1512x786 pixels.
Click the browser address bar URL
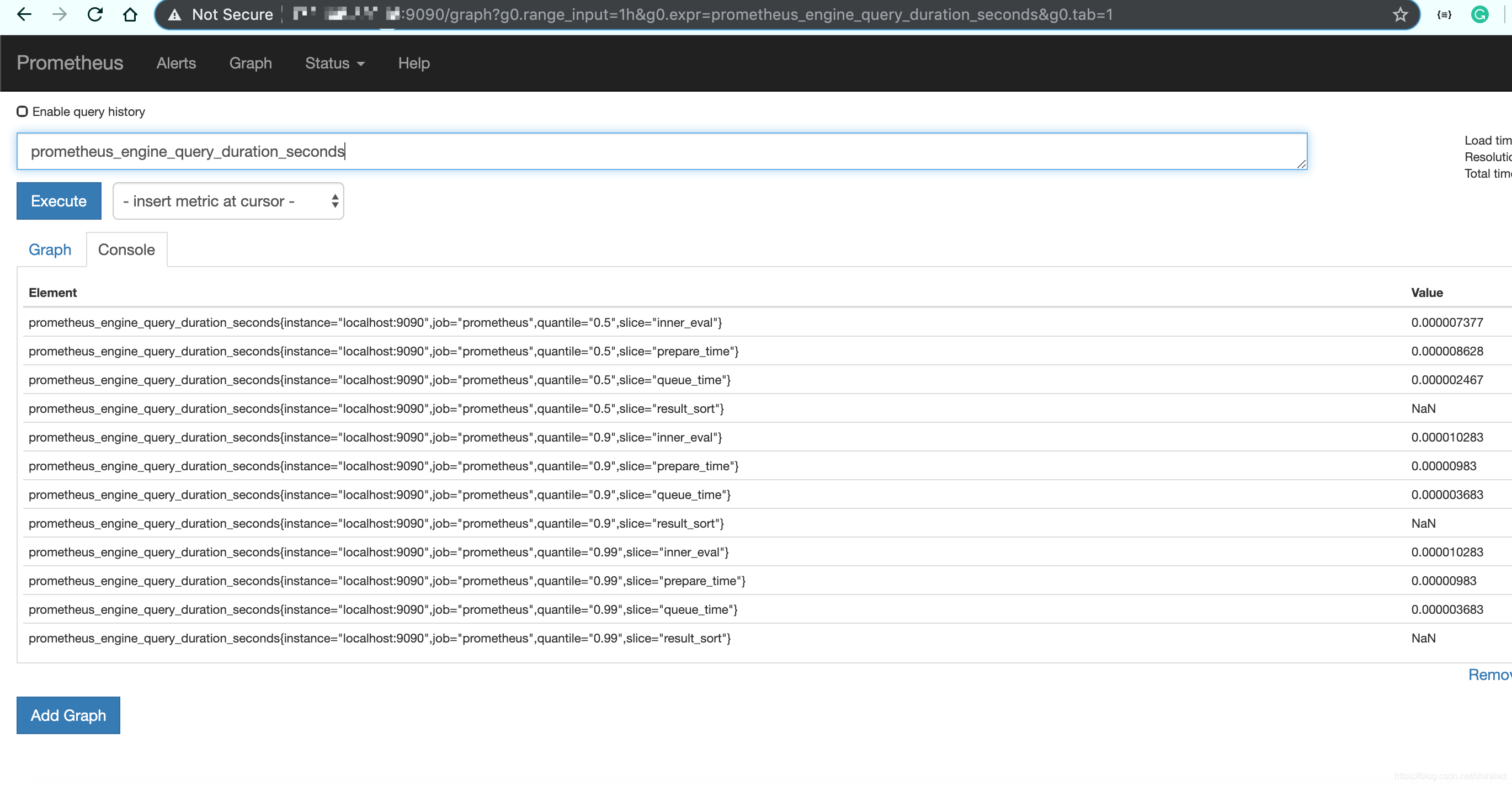coord(757,15)
